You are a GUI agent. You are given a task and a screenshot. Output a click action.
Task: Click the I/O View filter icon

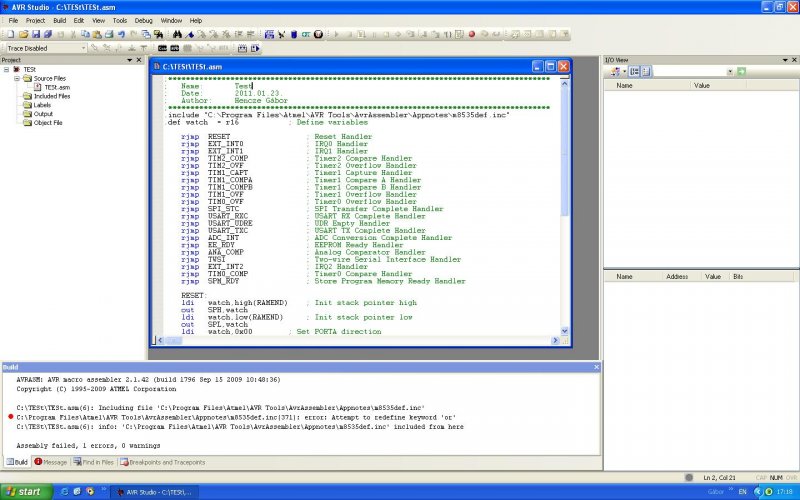[615, 71]
